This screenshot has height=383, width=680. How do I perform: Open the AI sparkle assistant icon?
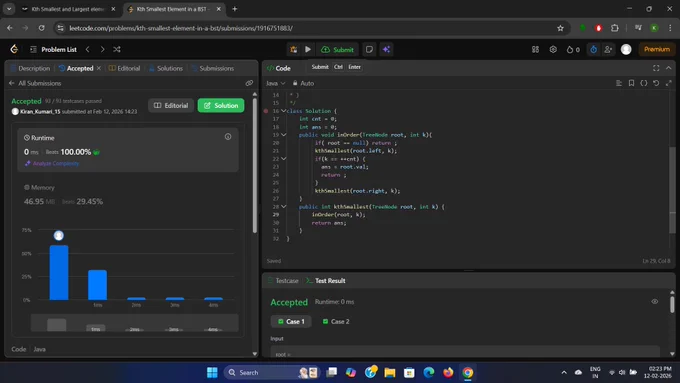pyautogui.click(x=386, y=49)
